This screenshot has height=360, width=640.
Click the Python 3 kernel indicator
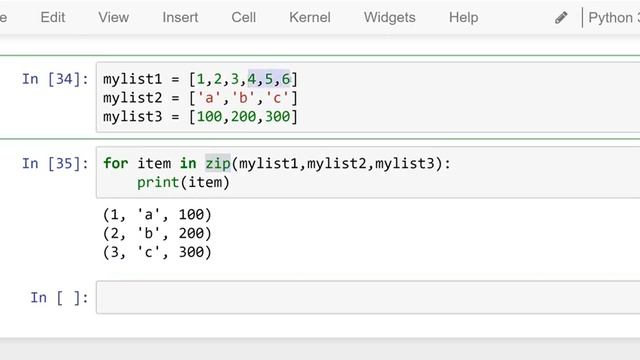614,18
